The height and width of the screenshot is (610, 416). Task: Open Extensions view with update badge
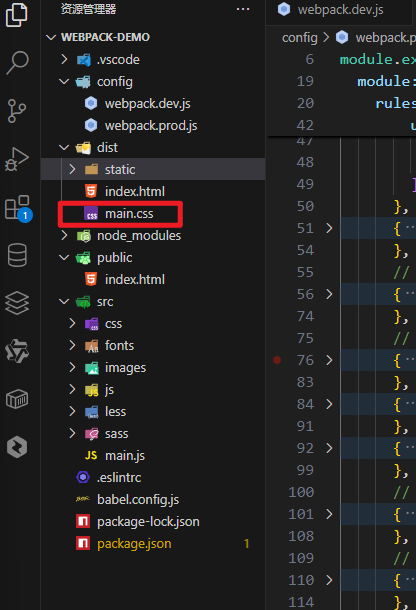click(18, 208)
